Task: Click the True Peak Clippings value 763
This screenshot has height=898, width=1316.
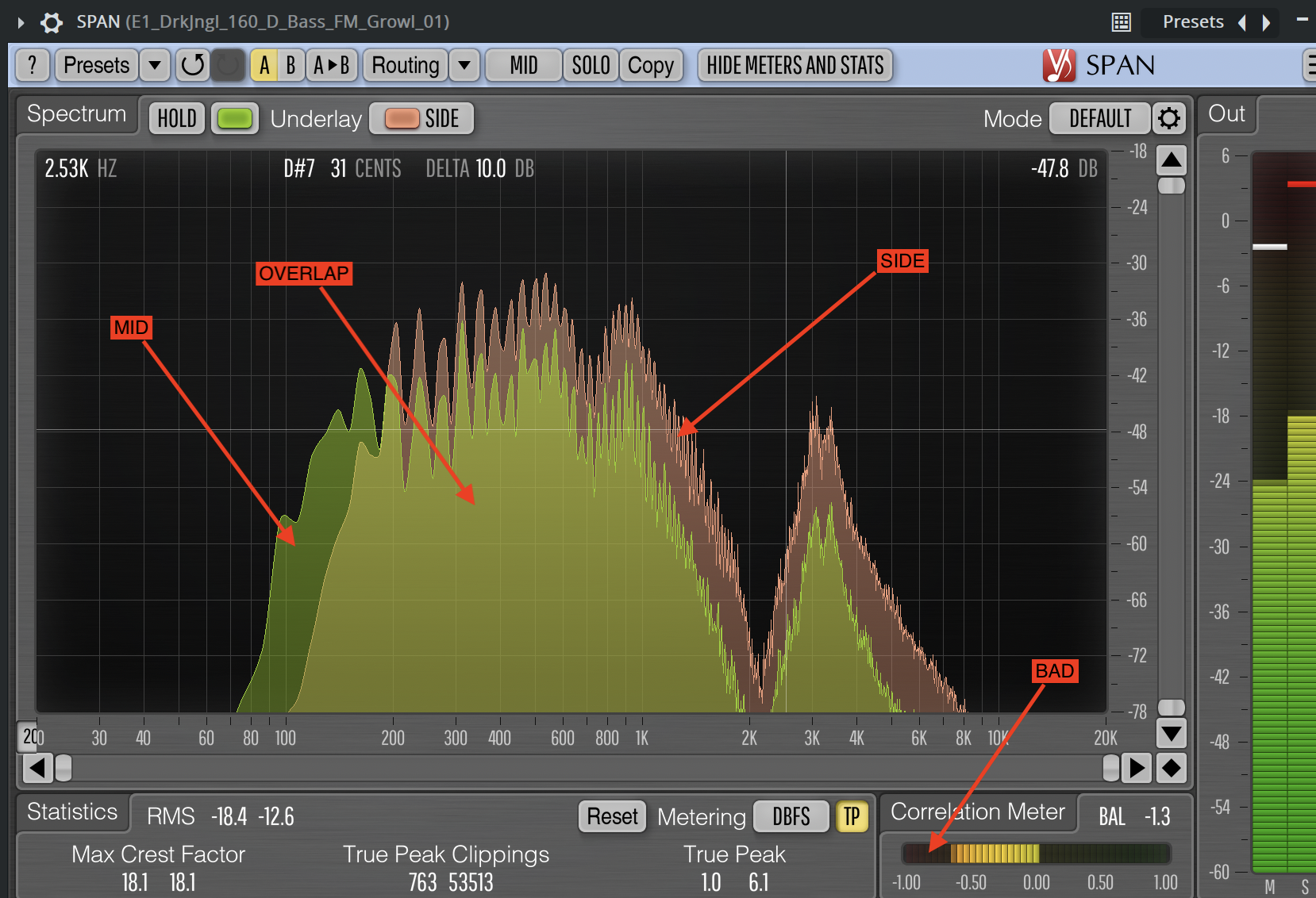Action: tap(422, 882)
